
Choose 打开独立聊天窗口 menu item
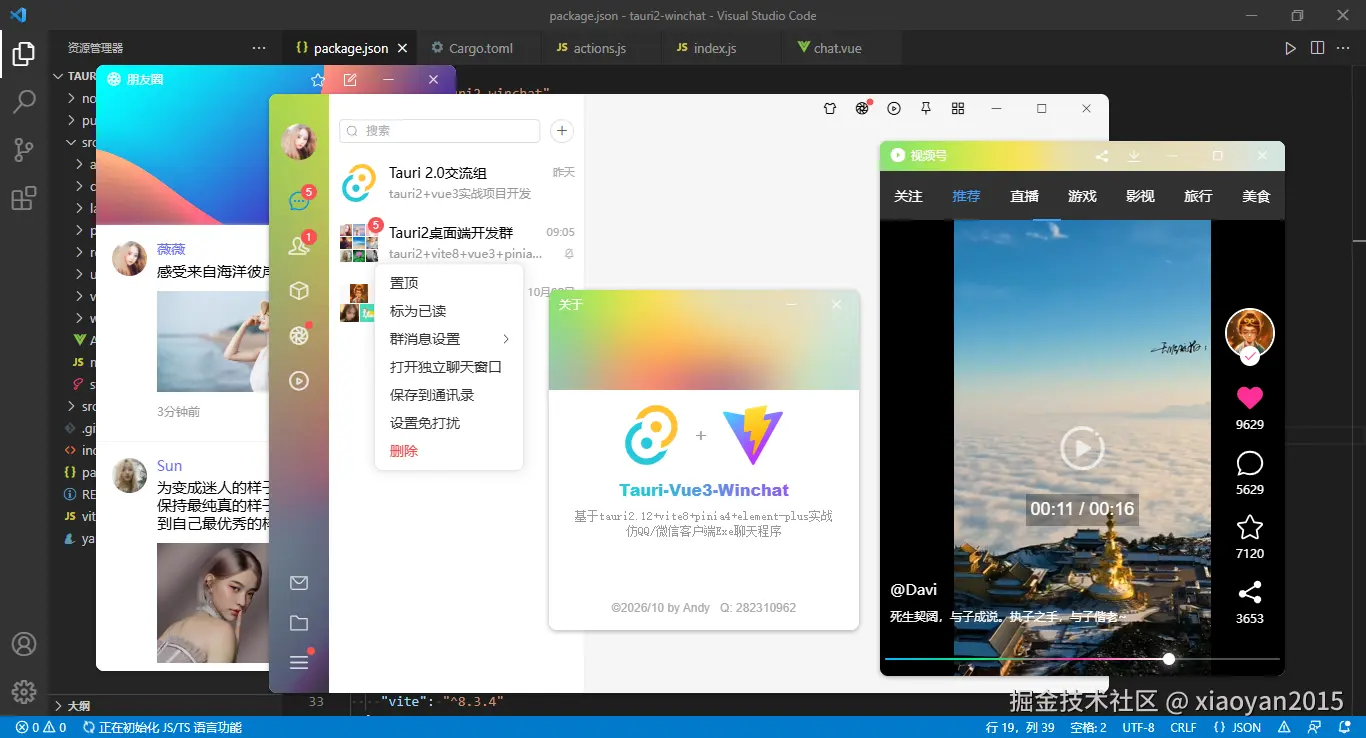point(449,367)
